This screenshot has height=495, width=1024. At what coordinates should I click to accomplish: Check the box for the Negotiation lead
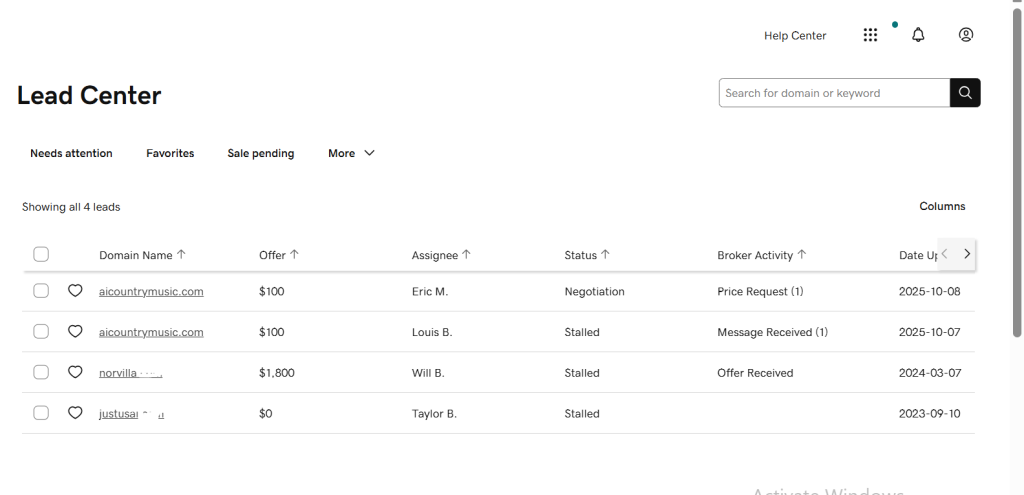(41, 291)
